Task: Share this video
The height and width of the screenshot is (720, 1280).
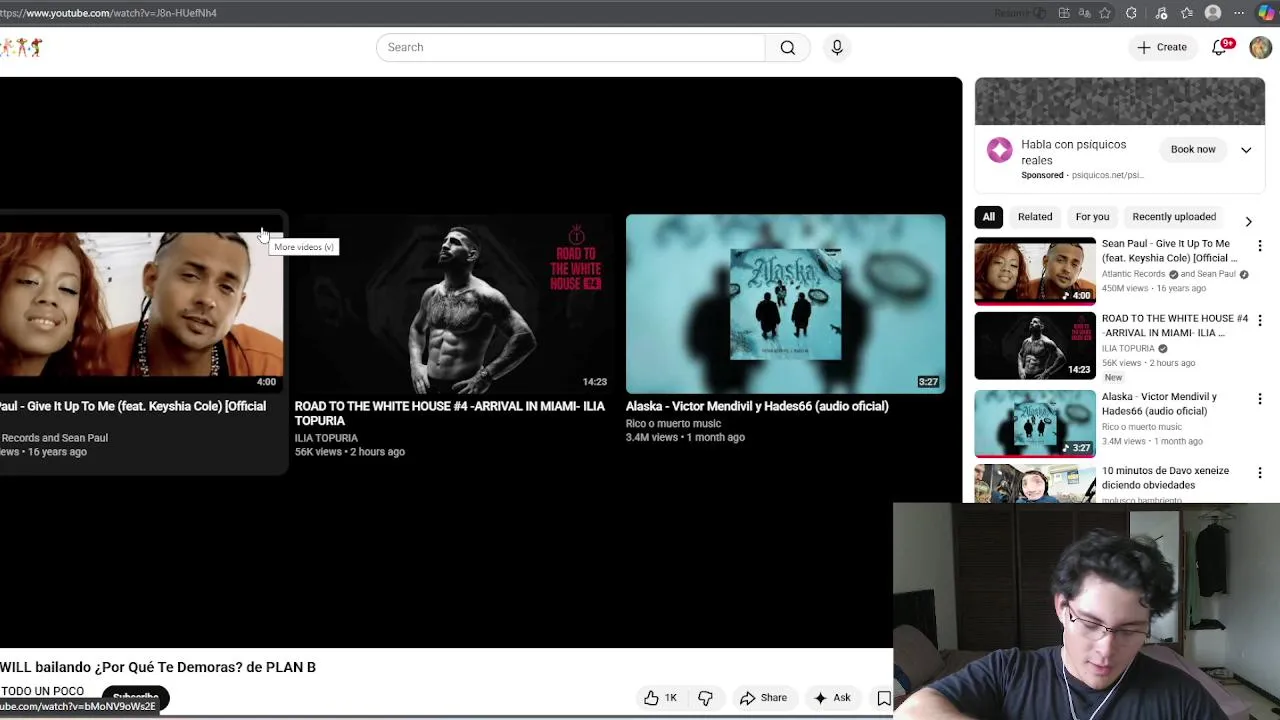Action: coord(763,698)
